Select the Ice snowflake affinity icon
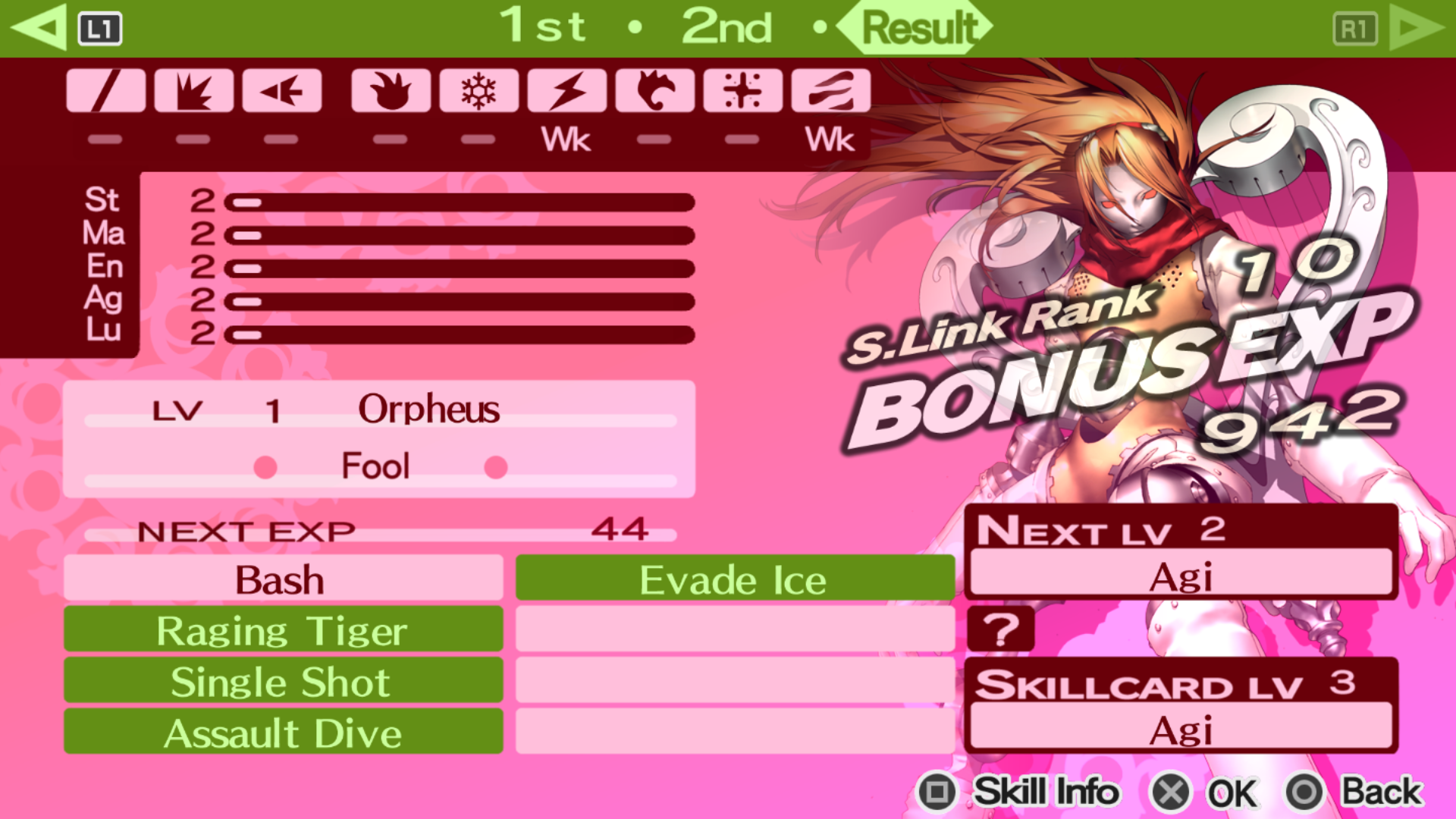Viewport: 1456px width, 819px height. (x=479, y=91)
